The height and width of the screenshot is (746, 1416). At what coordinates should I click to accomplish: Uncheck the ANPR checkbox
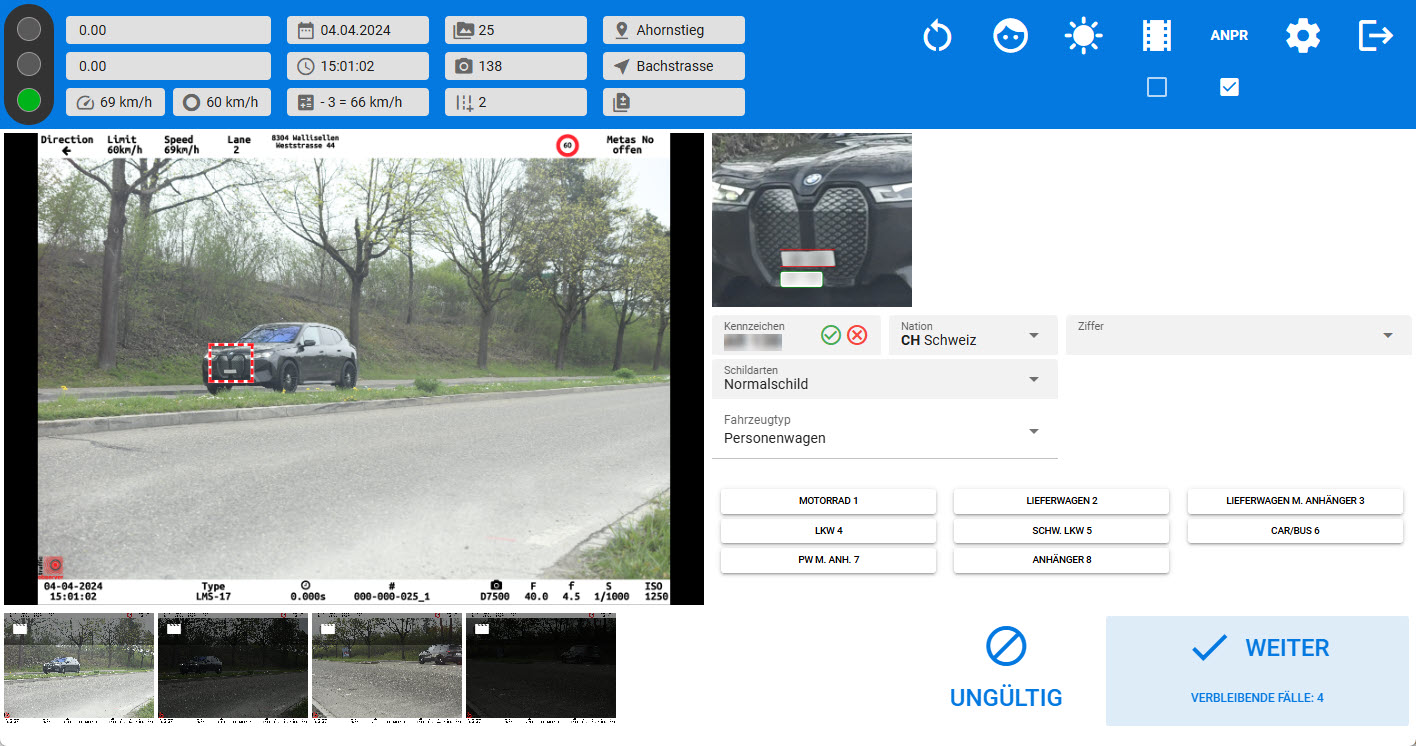pyautogui.click(x=1230, y=88)
